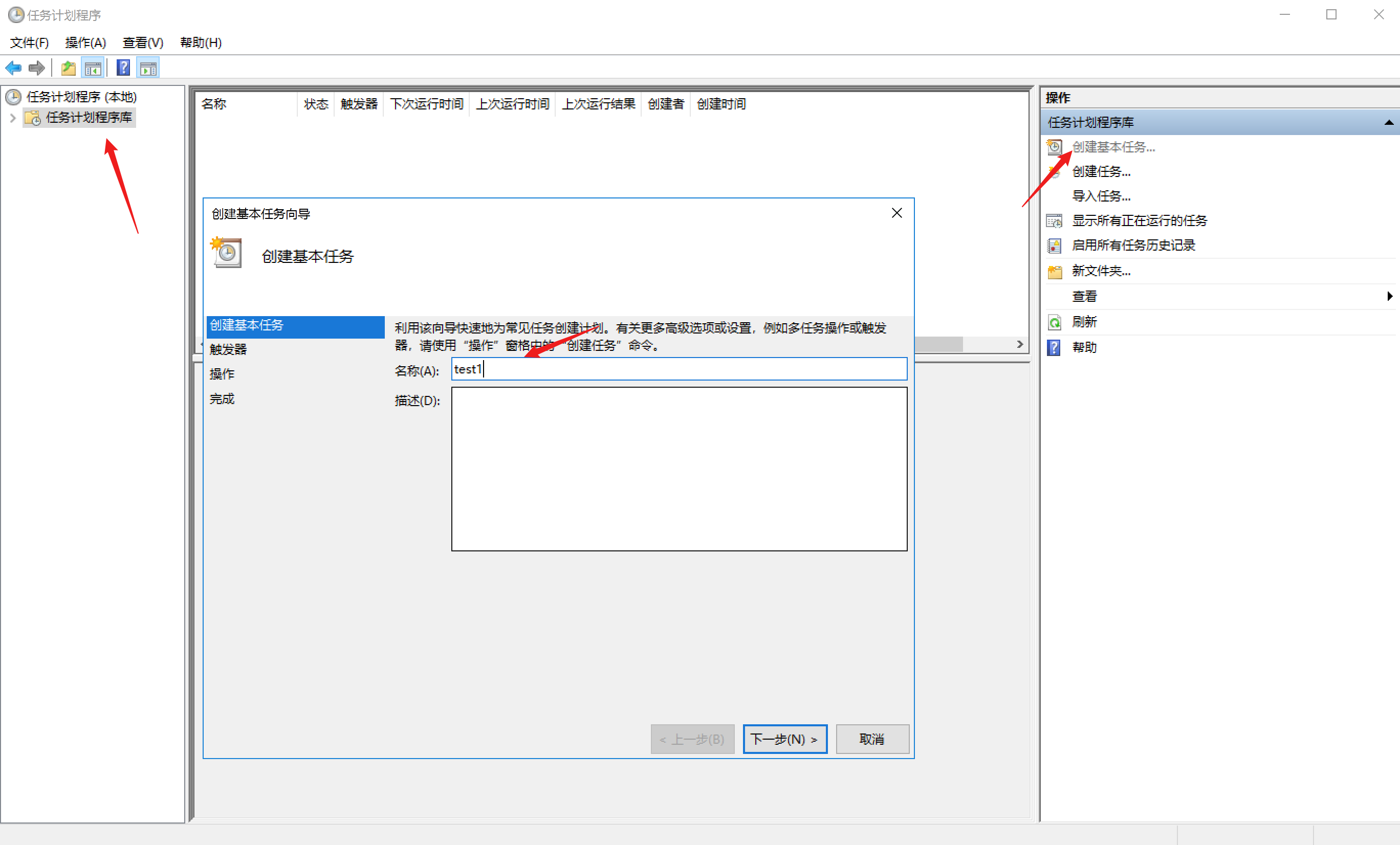The image size is (1400, 845).
Task: Sort by the 创建时间 column header
Action: [x=721, y=104]
